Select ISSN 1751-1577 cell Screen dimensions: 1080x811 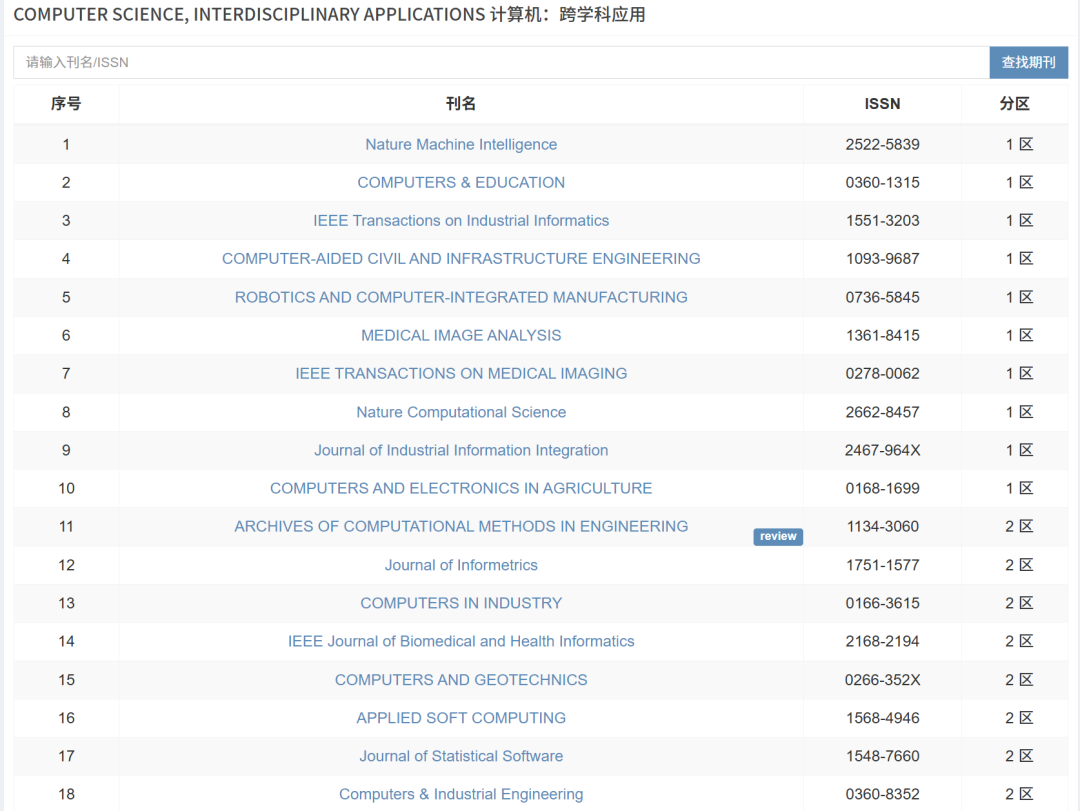(882, 565)
